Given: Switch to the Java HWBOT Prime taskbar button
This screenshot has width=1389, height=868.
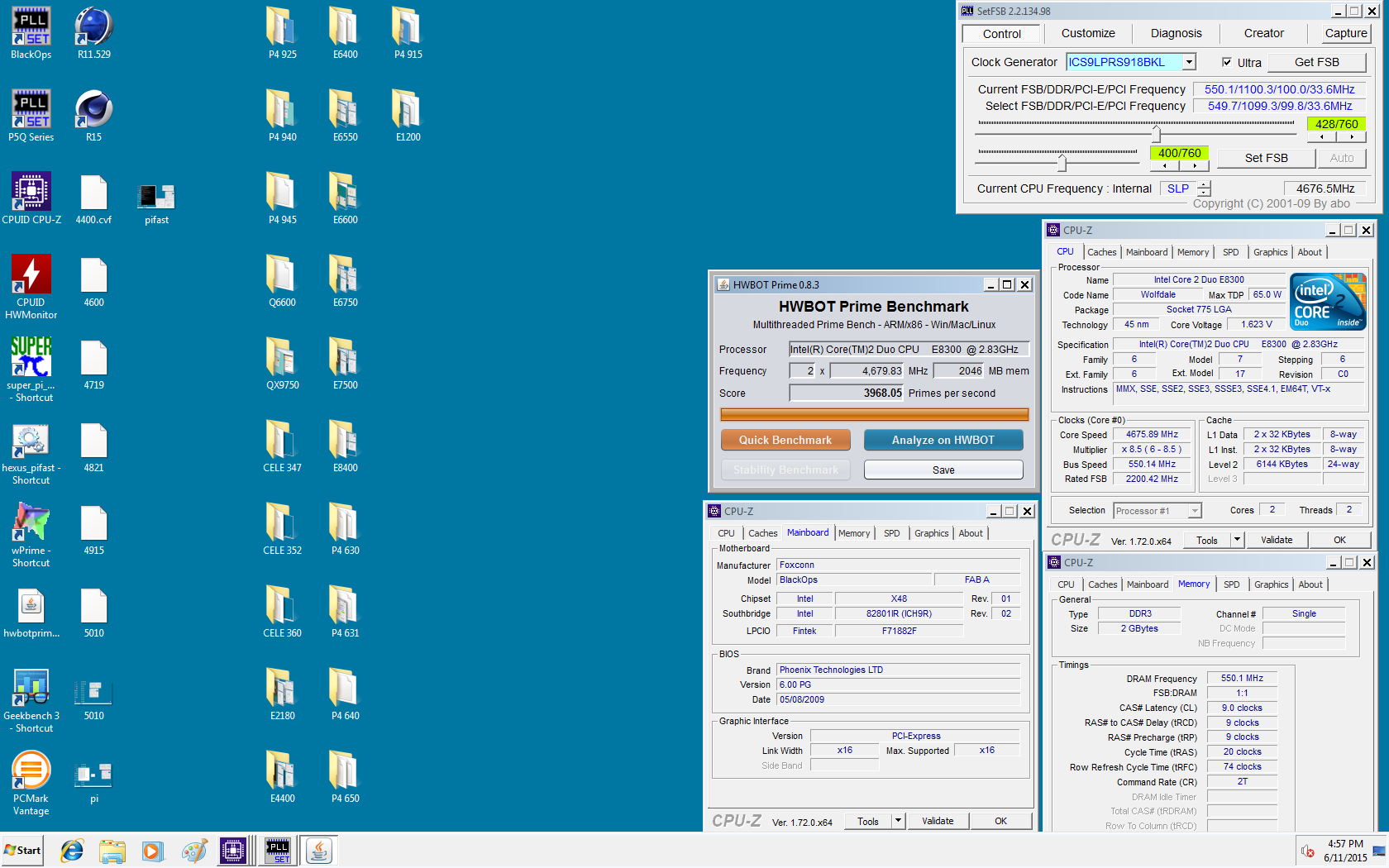Looking at the screenshot, I should (319, 851).
